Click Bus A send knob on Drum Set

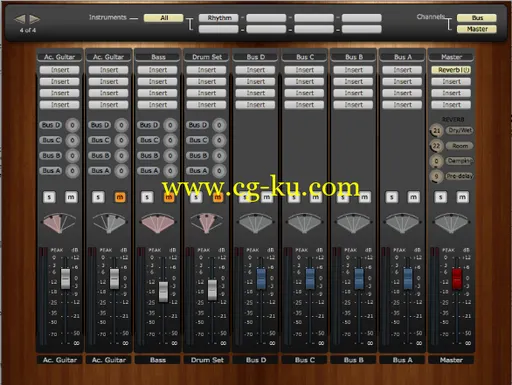pos(219,171)
